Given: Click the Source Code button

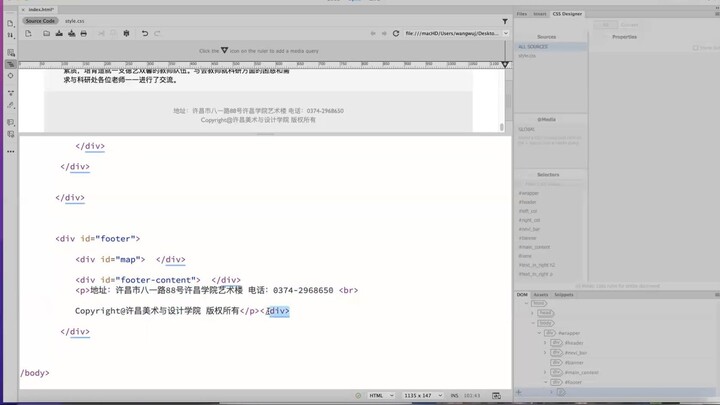Looking at the screenshot, I should pyautogui.click(x=40, y=20).
